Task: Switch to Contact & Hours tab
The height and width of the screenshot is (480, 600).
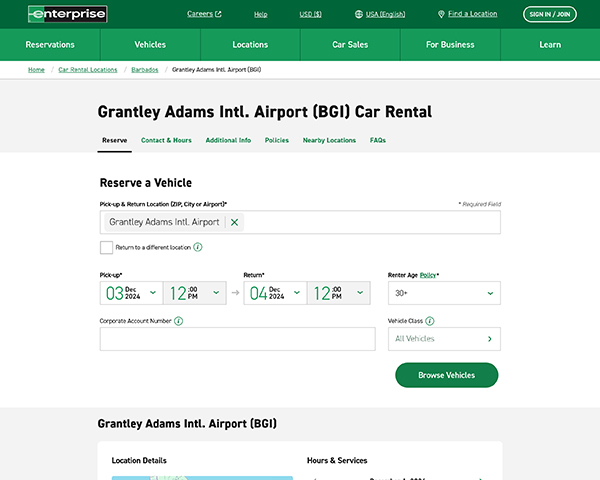Action: [x=166, y=140]
